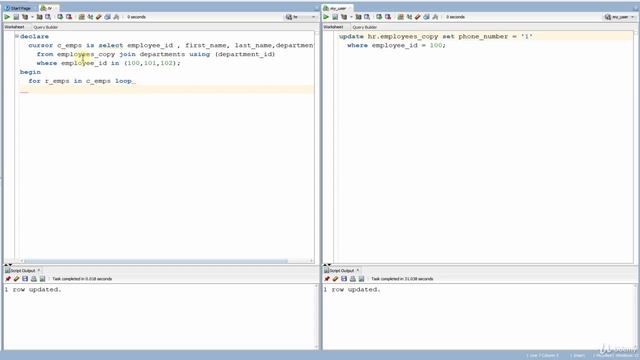Run Statement in the left hr worksheet

7,17
